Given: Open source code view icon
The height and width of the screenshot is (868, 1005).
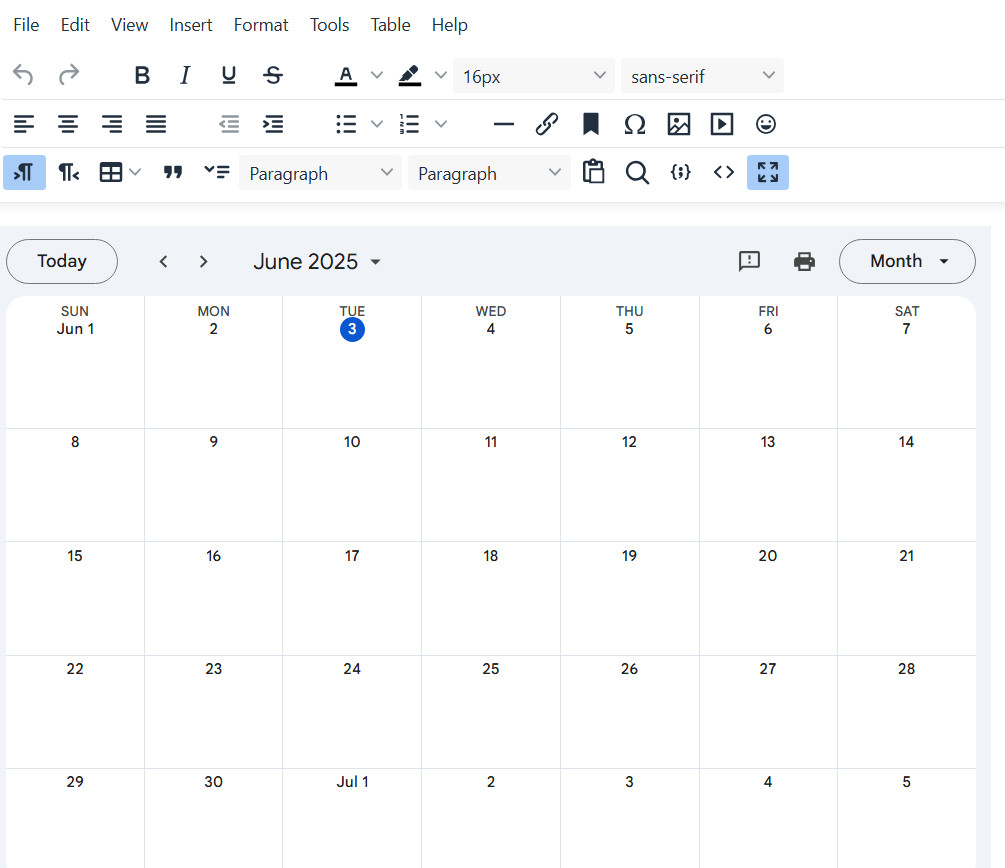Looking at the screenshot, I should pos(724,173).
